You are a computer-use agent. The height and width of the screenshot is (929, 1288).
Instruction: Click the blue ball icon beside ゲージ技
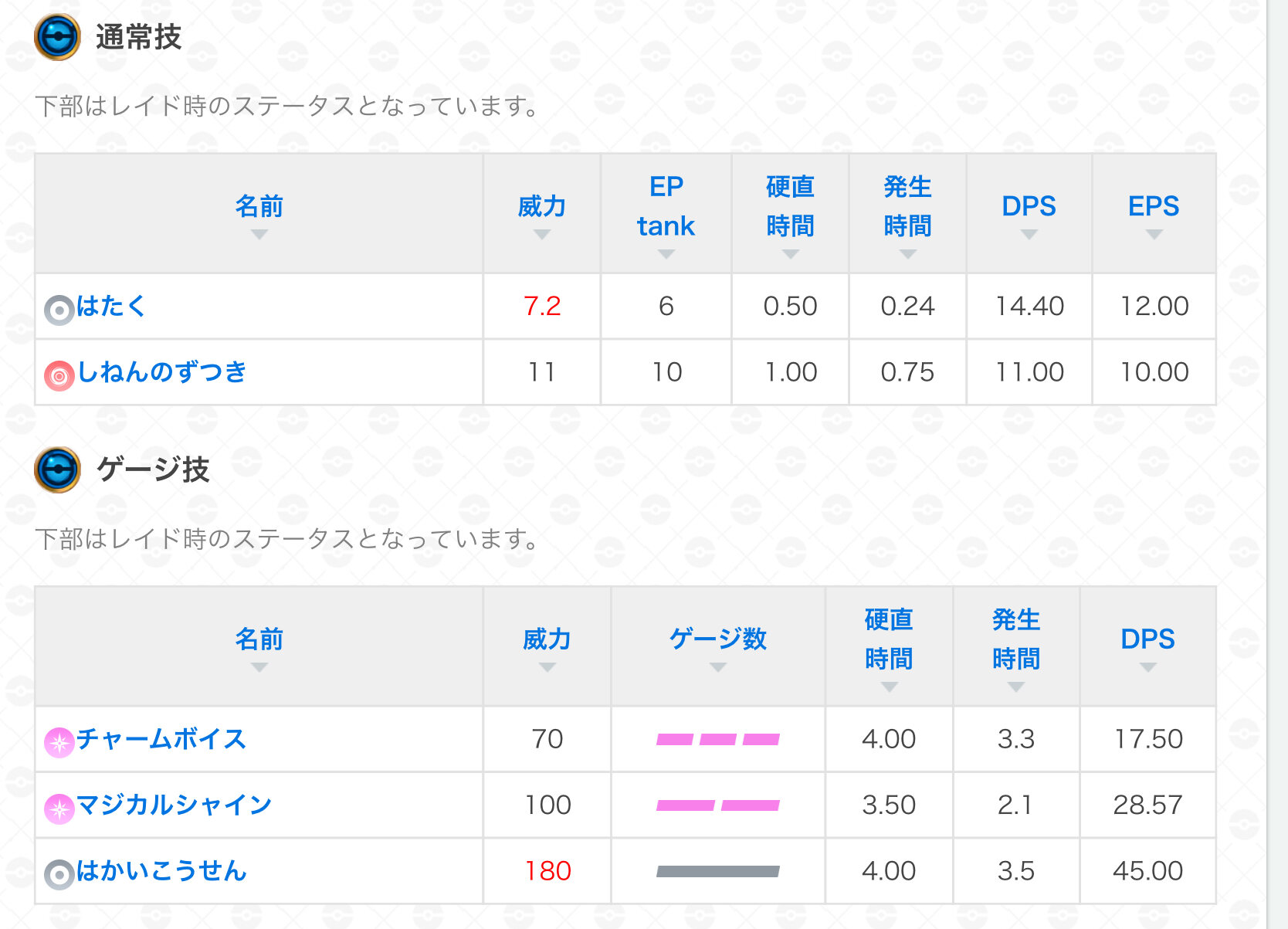click(57, 470)
